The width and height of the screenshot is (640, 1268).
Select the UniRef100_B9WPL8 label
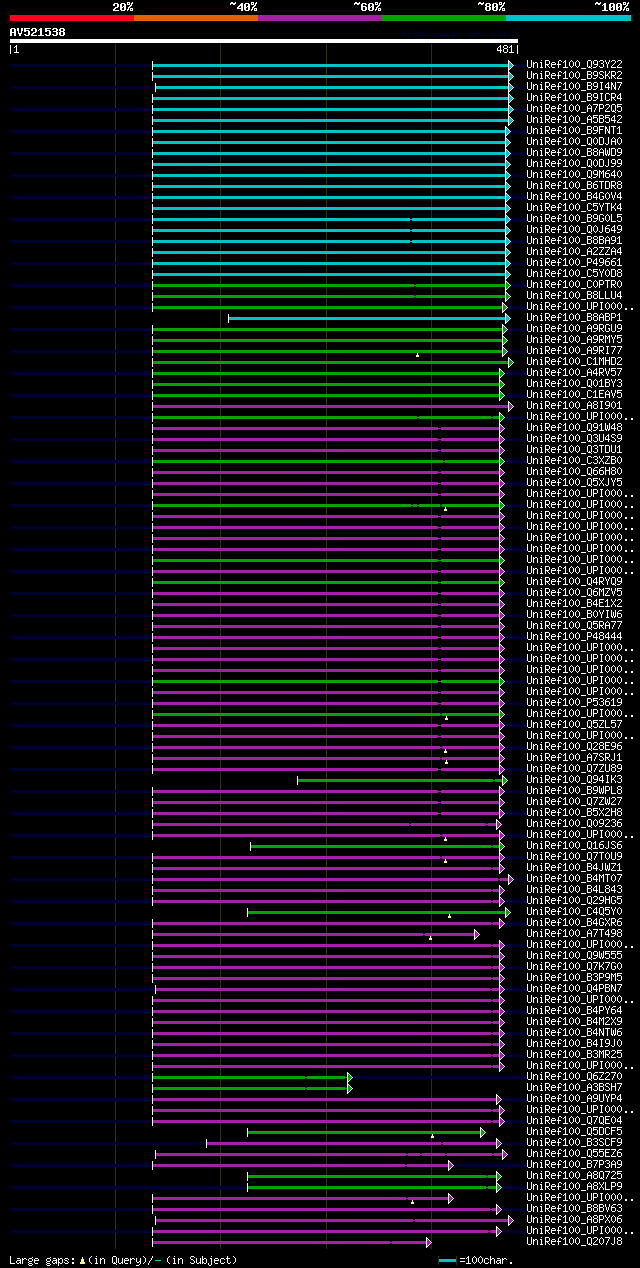coord(574,790)
